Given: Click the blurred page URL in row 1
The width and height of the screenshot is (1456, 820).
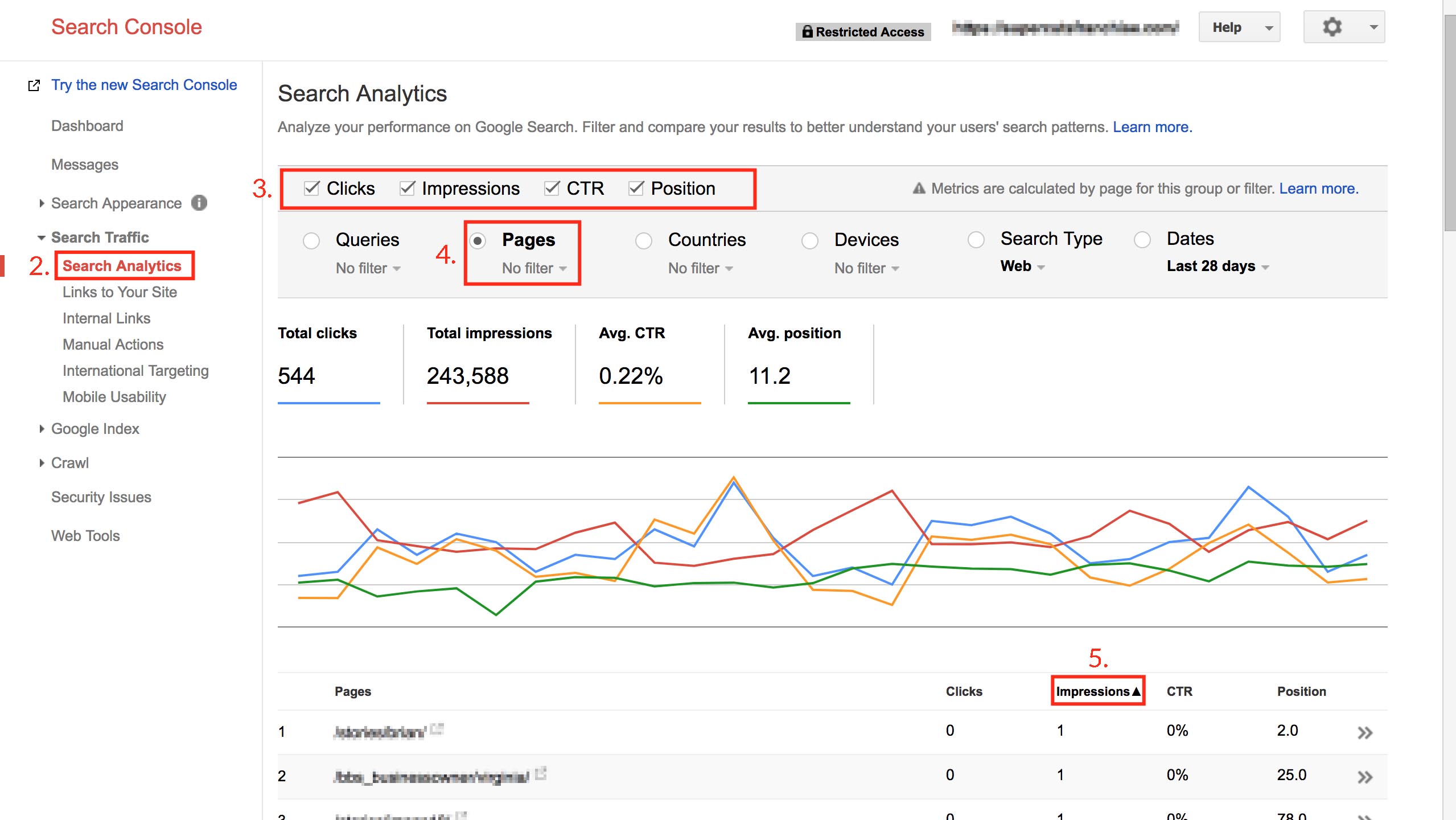Looking at the screenshot, I should (x=380, y=732).
